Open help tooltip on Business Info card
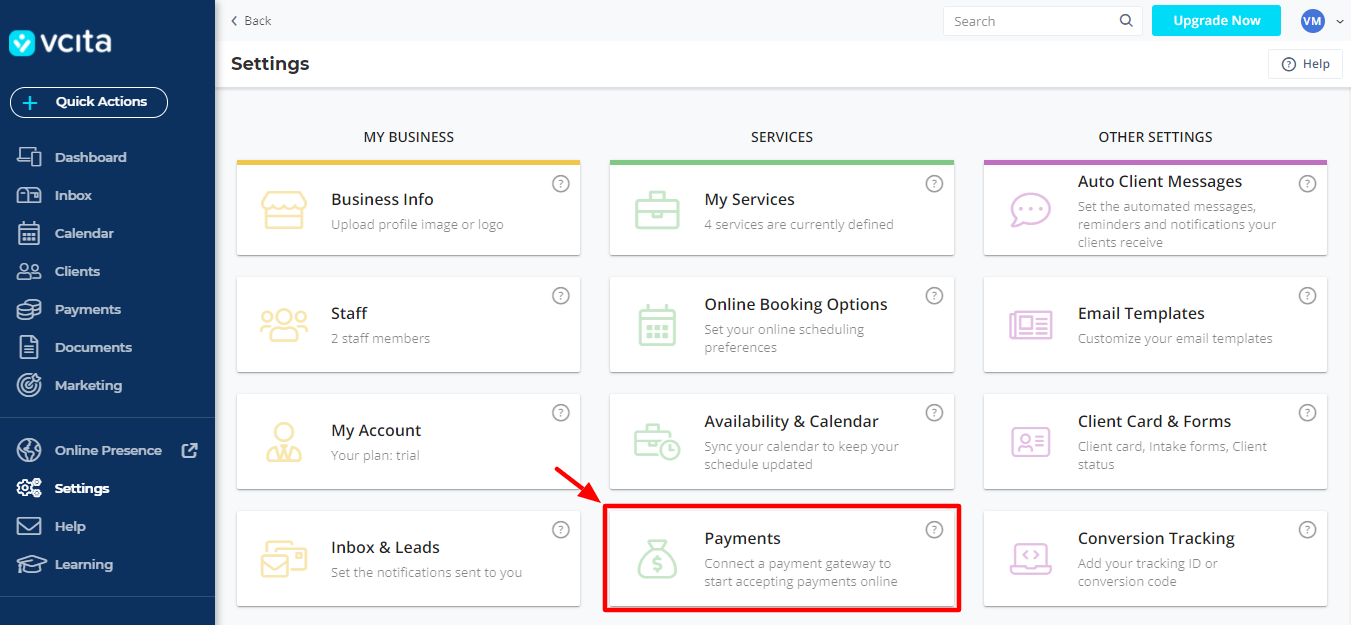The height and width of the screenshot is (625, 1351). tap(561, 184)
